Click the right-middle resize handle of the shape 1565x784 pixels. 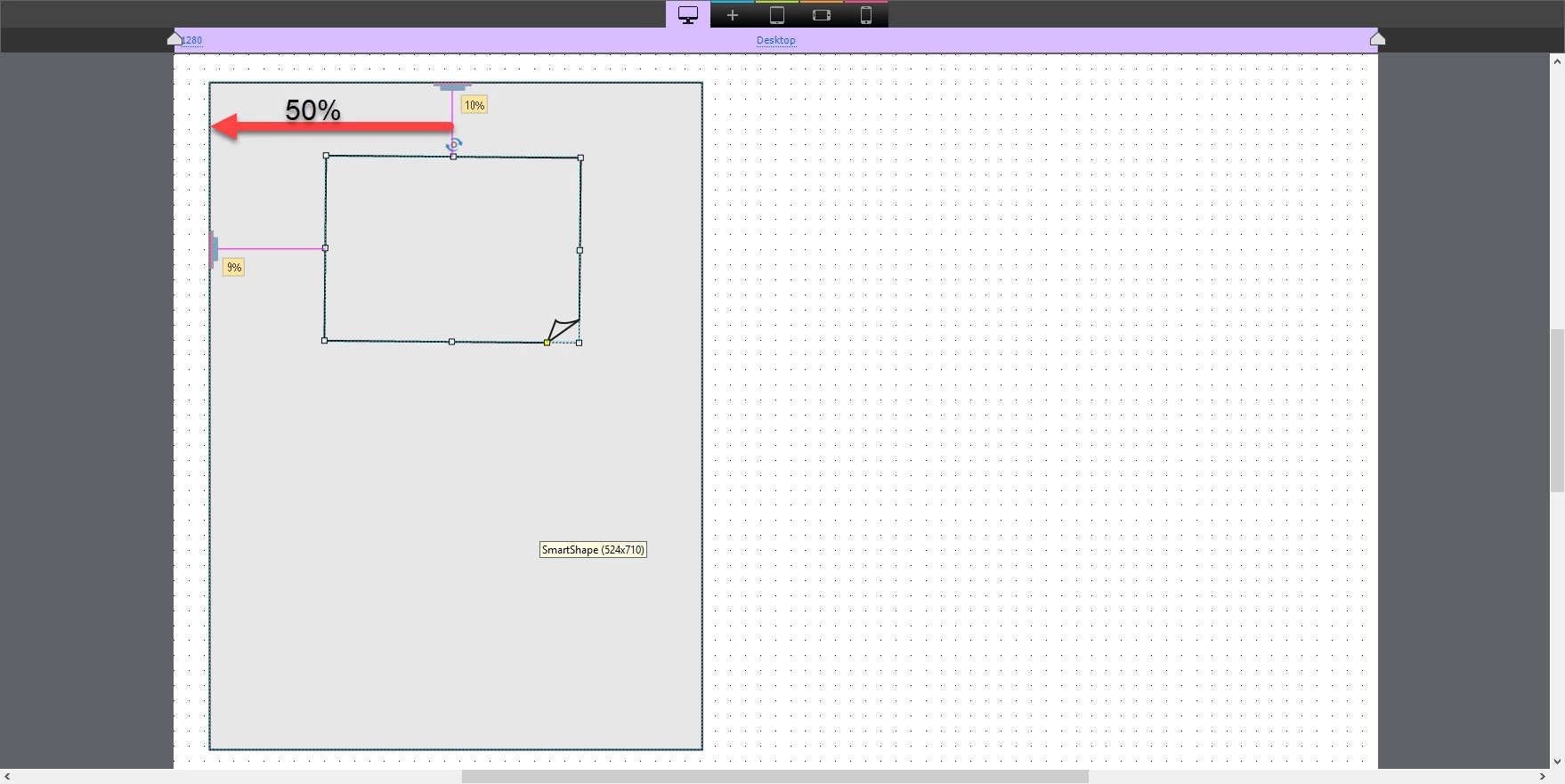click(x=580, y=250)
